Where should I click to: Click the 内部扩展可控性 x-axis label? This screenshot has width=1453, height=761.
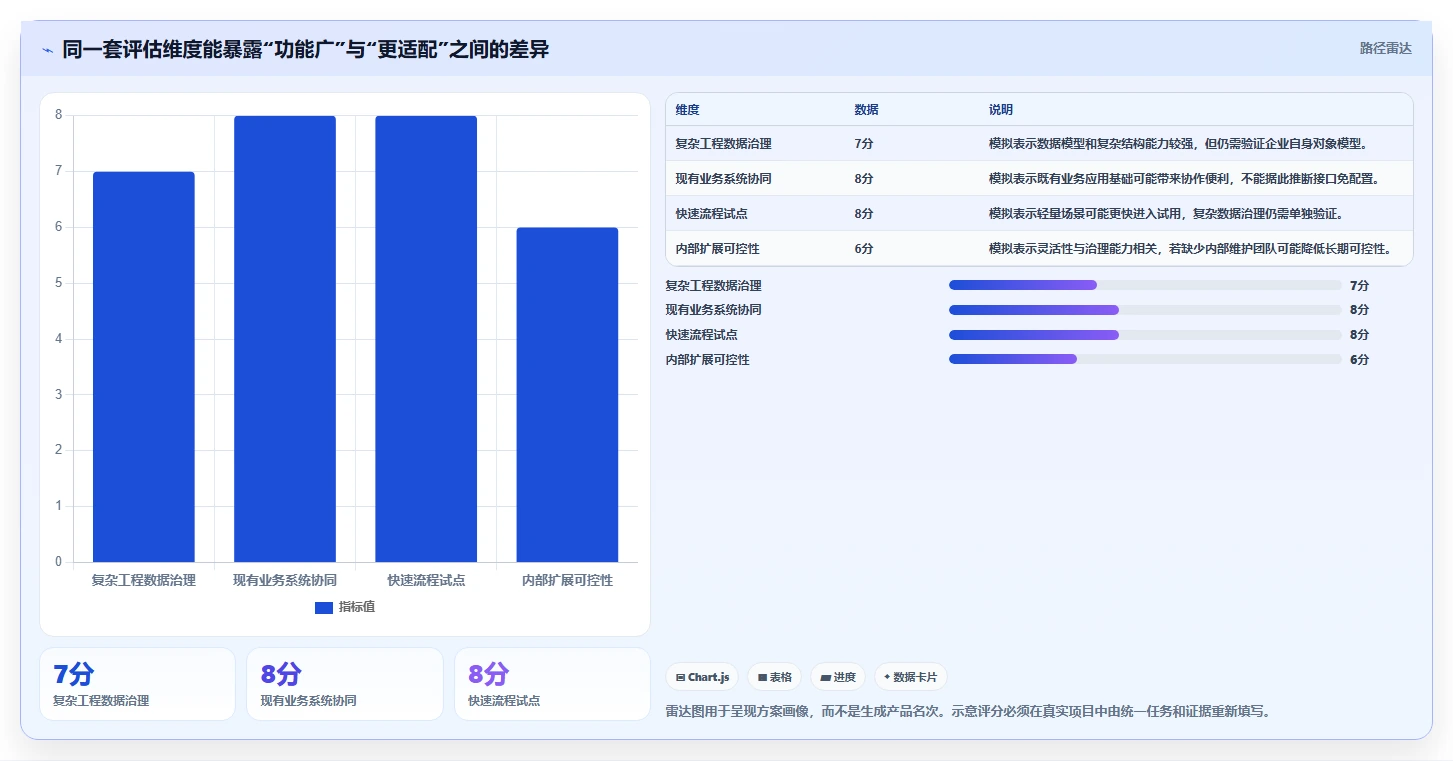click(x=567, y=580)
